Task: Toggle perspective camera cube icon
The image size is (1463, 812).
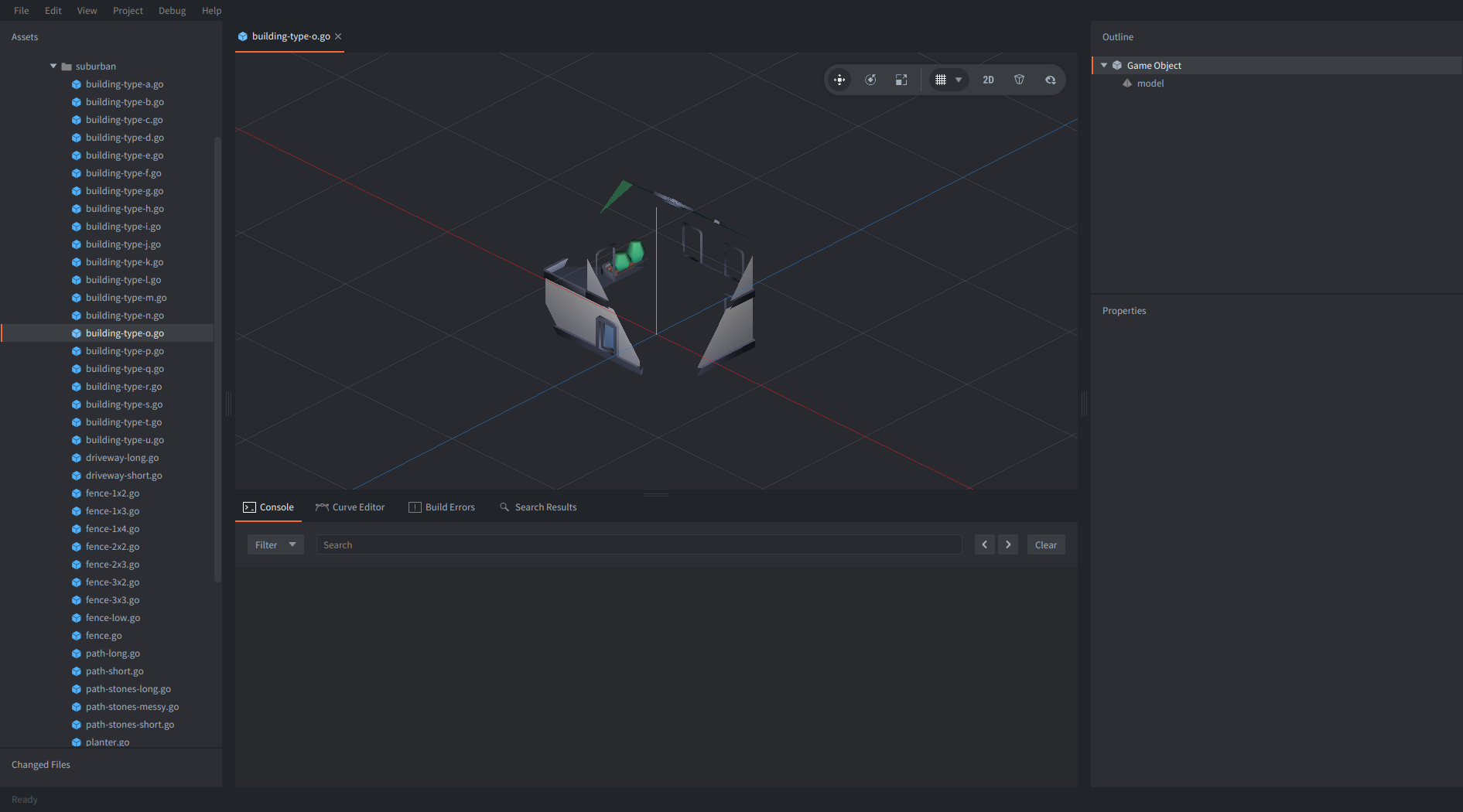Action: [x=1019, y=80]
